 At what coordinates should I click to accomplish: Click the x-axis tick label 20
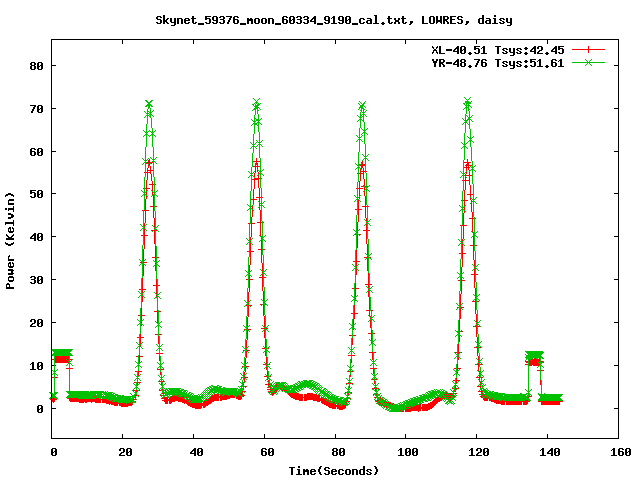[125, 452]
